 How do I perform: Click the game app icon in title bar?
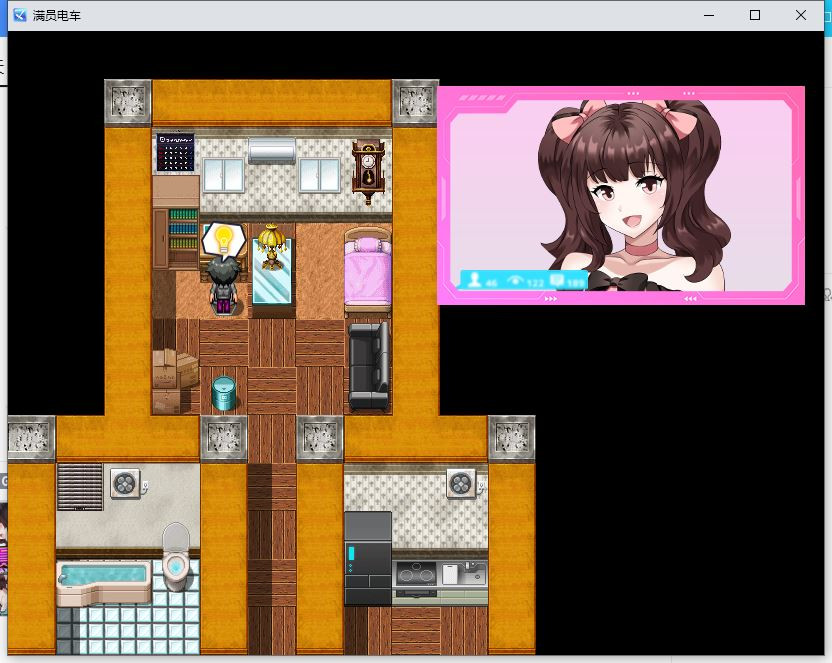[x=20, y=15]
